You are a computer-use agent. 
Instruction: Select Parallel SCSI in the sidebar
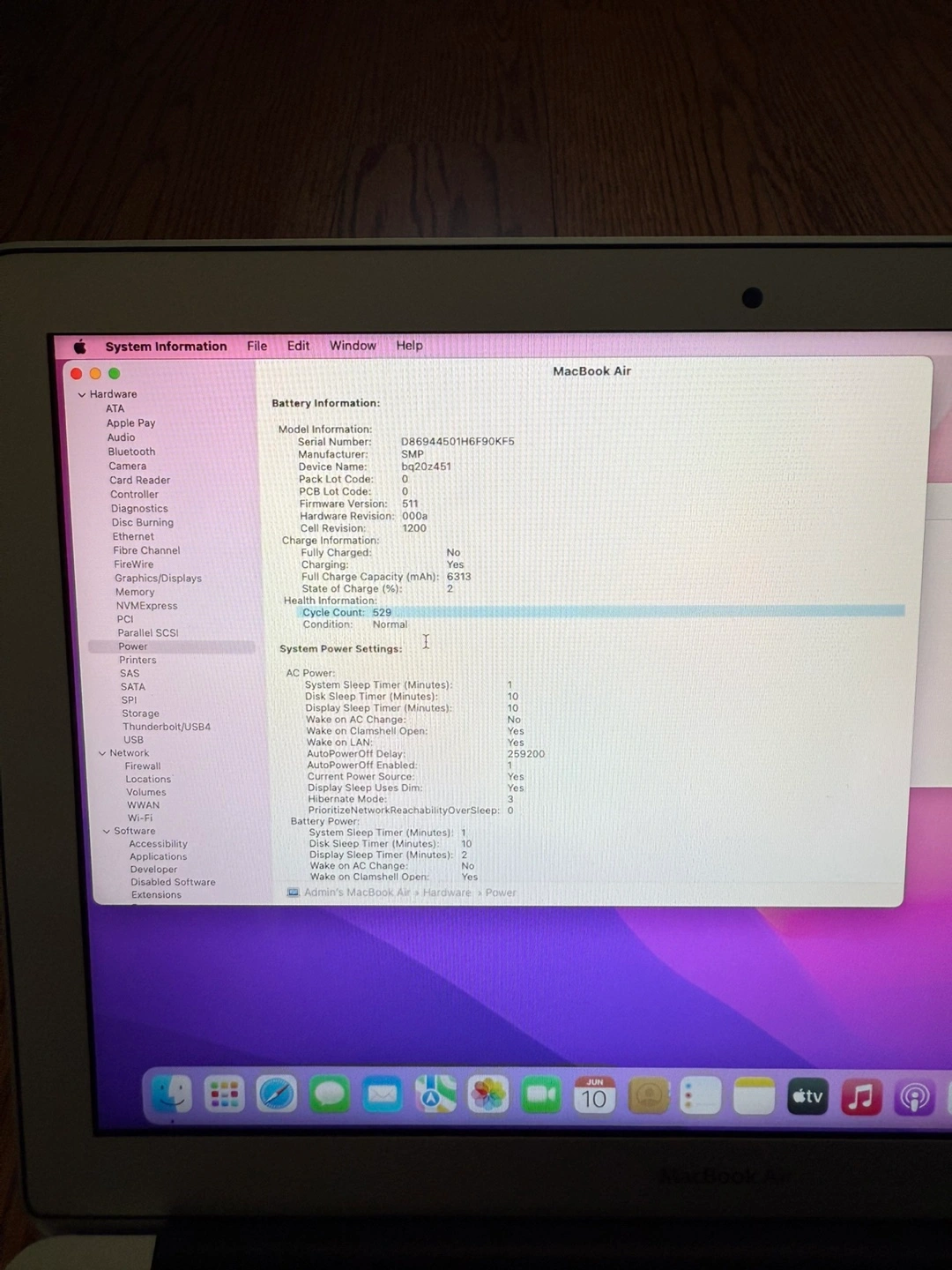pyautogui.click(x=148, y=632)
